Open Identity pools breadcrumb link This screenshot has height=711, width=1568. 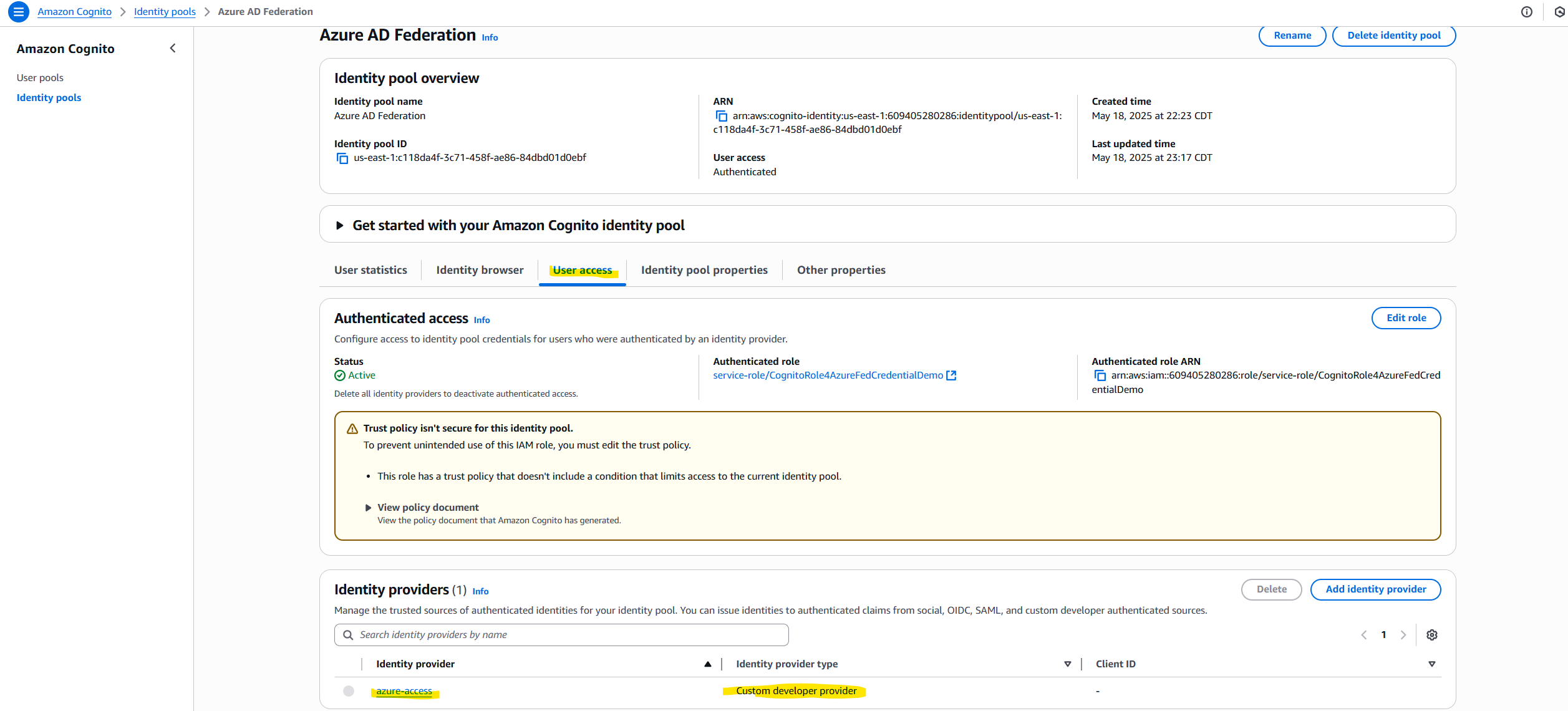[165, 12]
